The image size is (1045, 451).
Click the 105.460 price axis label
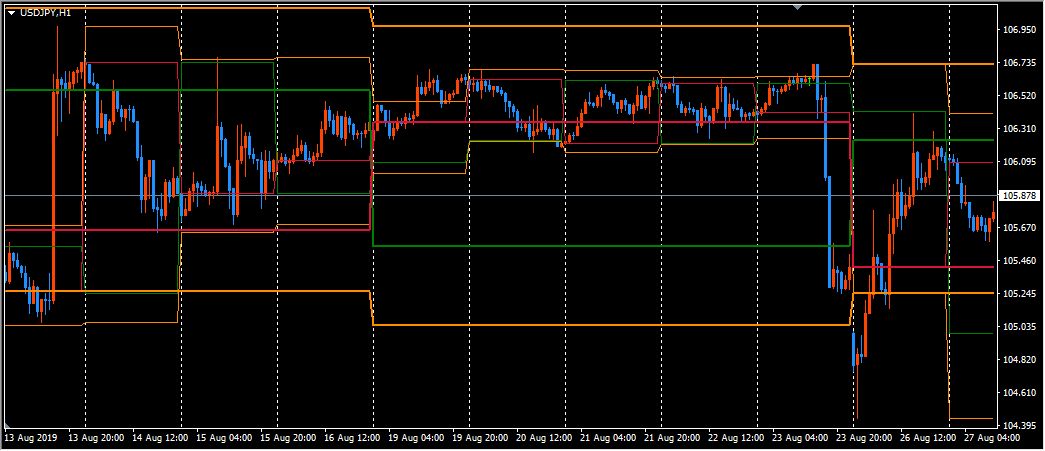click(x=1018, y=261)
